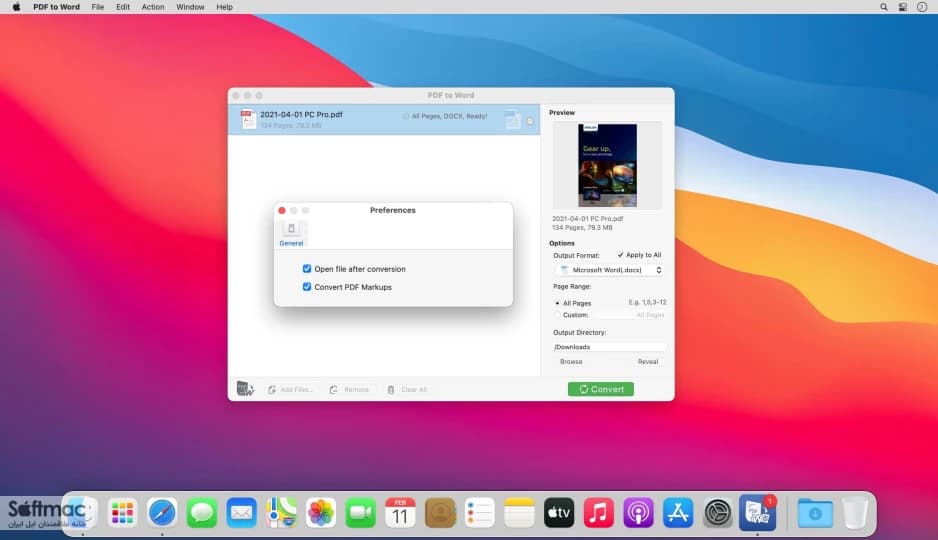This screenshot has width=938, height=540.
Task: Open PDF to Word app in Dock
Action: click(x=757, y=512)
